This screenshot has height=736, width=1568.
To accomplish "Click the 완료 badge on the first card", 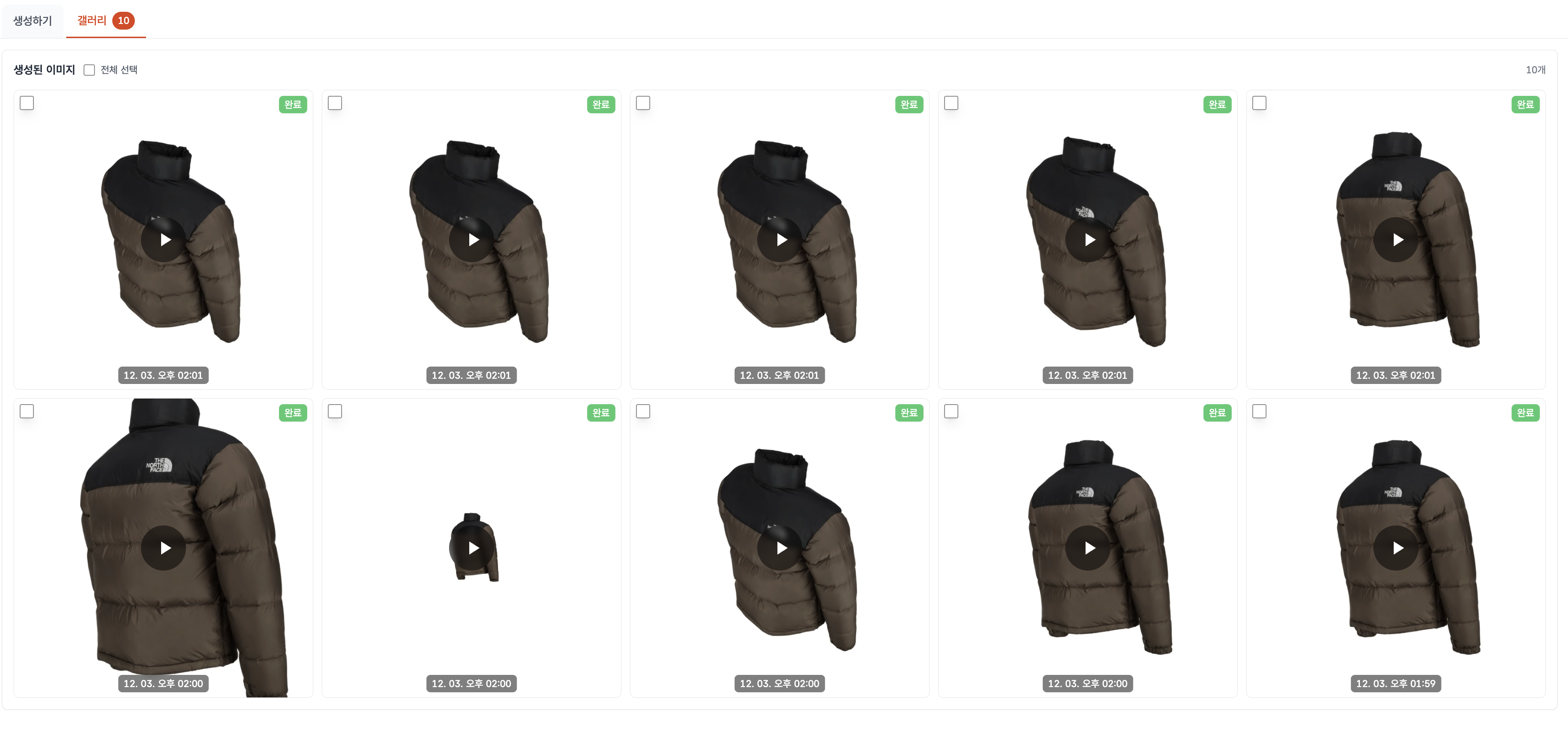I will 293,104.
